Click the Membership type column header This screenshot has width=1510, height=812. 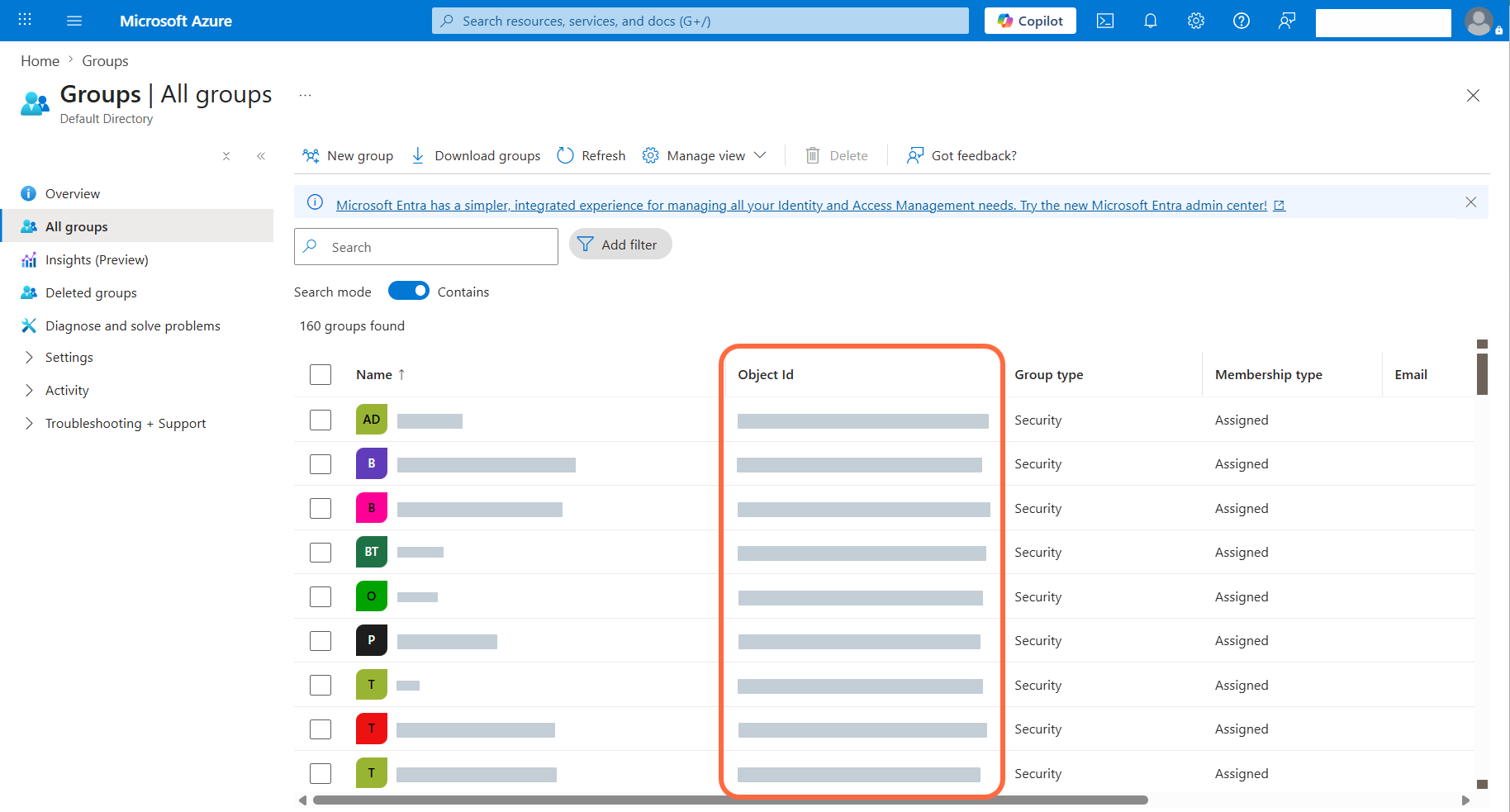tap(1269, 374)
